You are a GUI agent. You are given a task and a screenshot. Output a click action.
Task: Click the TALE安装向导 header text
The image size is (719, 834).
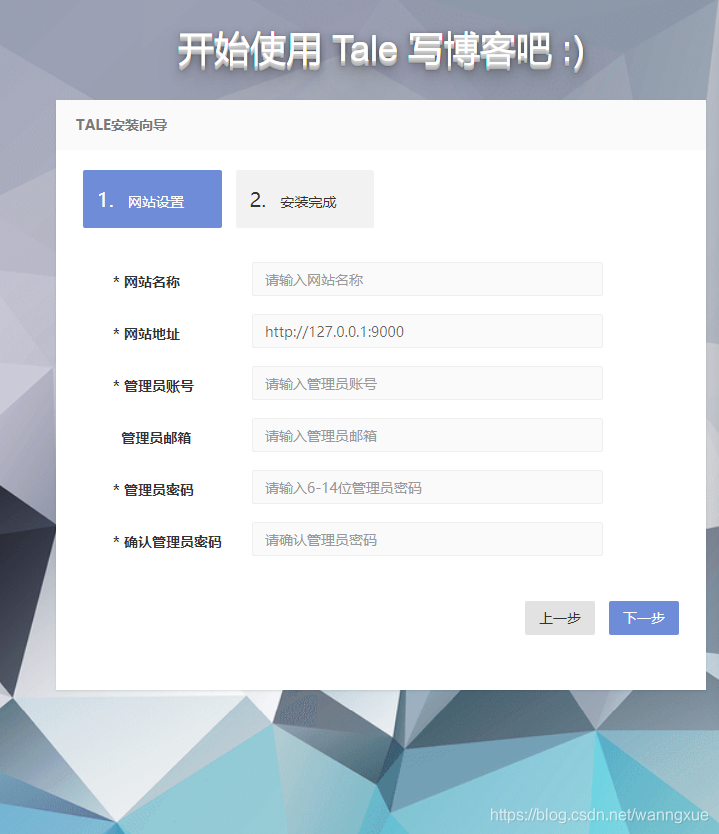121,125
